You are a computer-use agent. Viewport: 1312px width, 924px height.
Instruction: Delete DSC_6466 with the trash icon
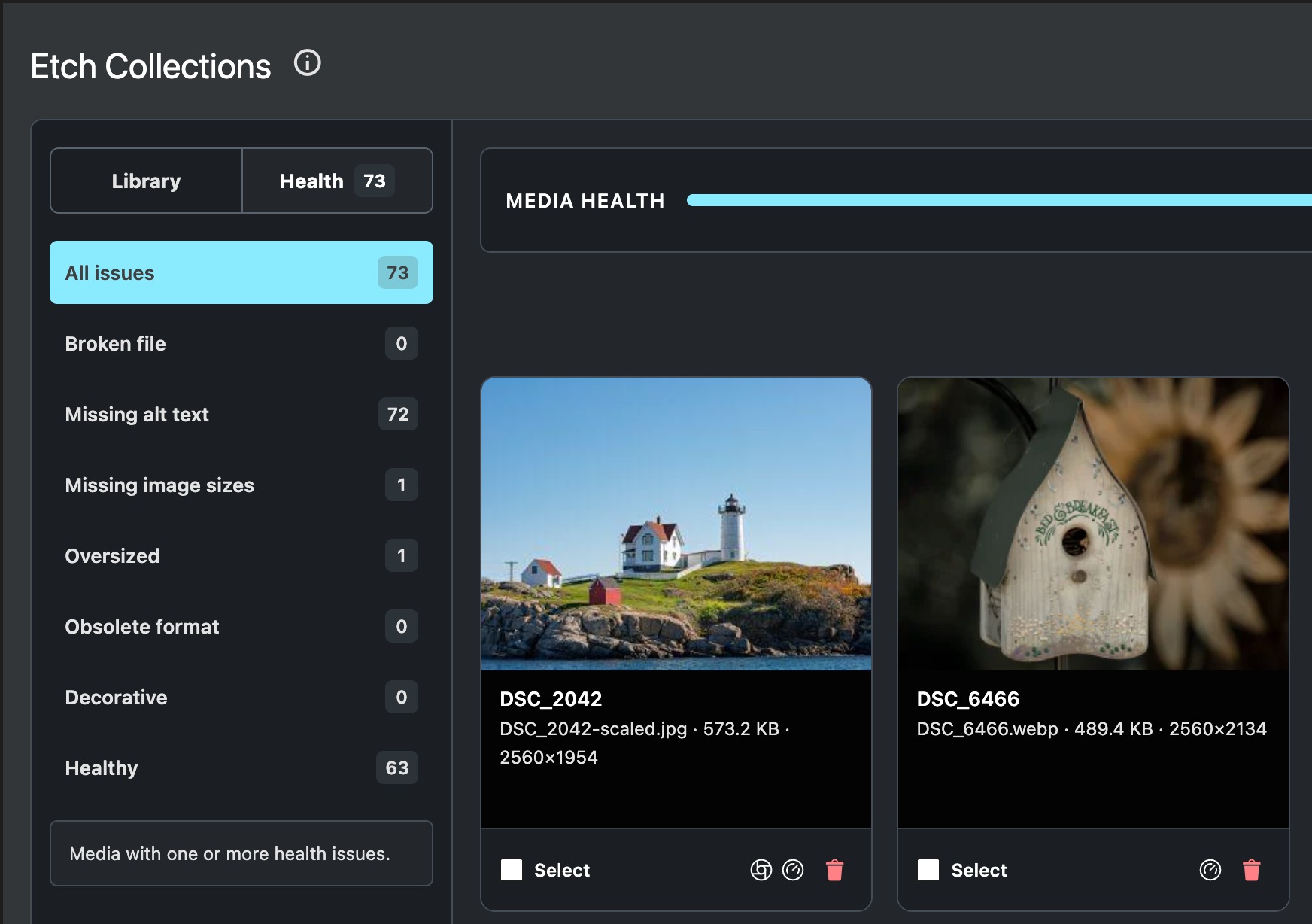[x=1251, y=870]
